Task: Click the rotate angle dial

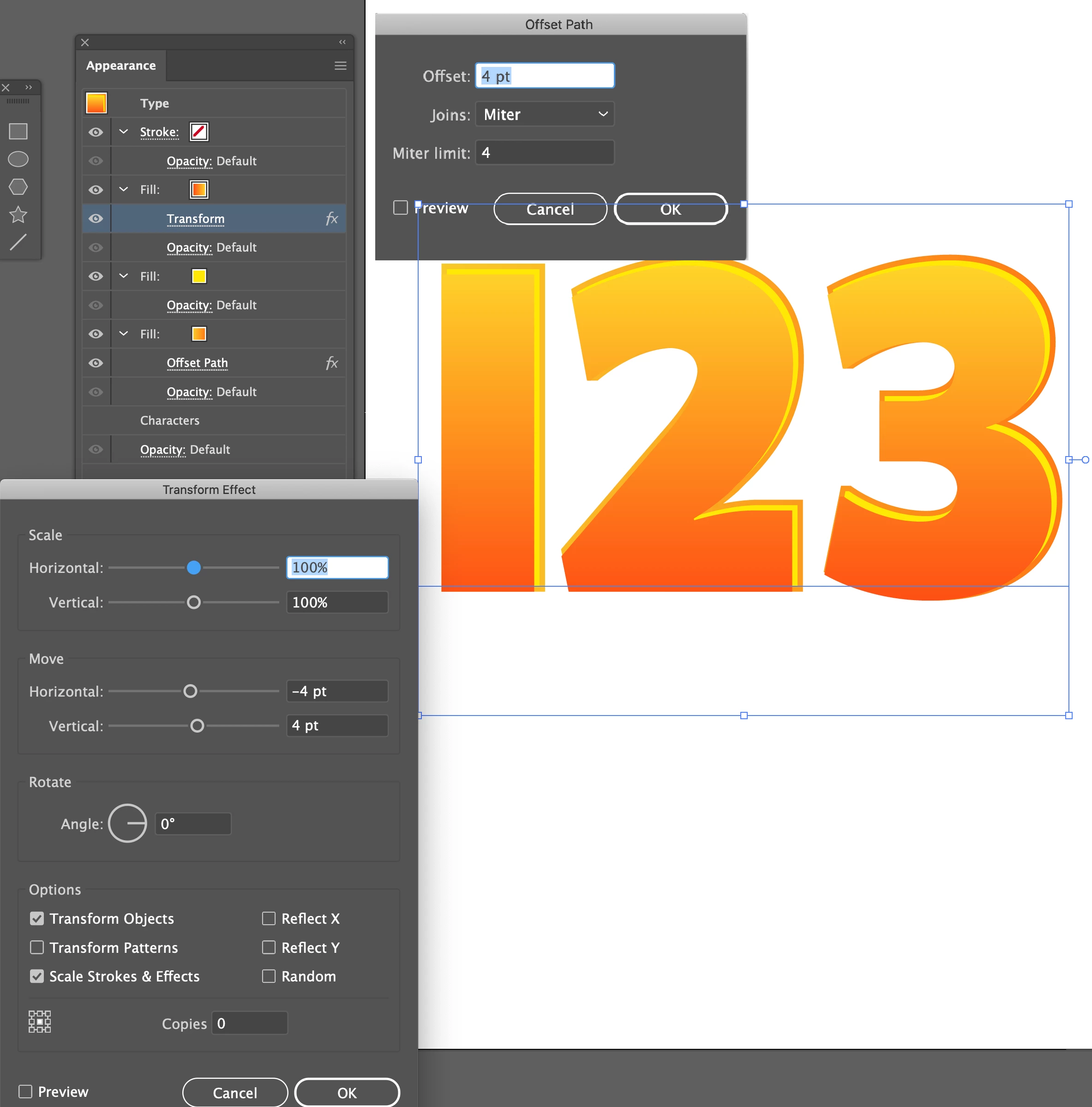Action: tap(127, 824)
